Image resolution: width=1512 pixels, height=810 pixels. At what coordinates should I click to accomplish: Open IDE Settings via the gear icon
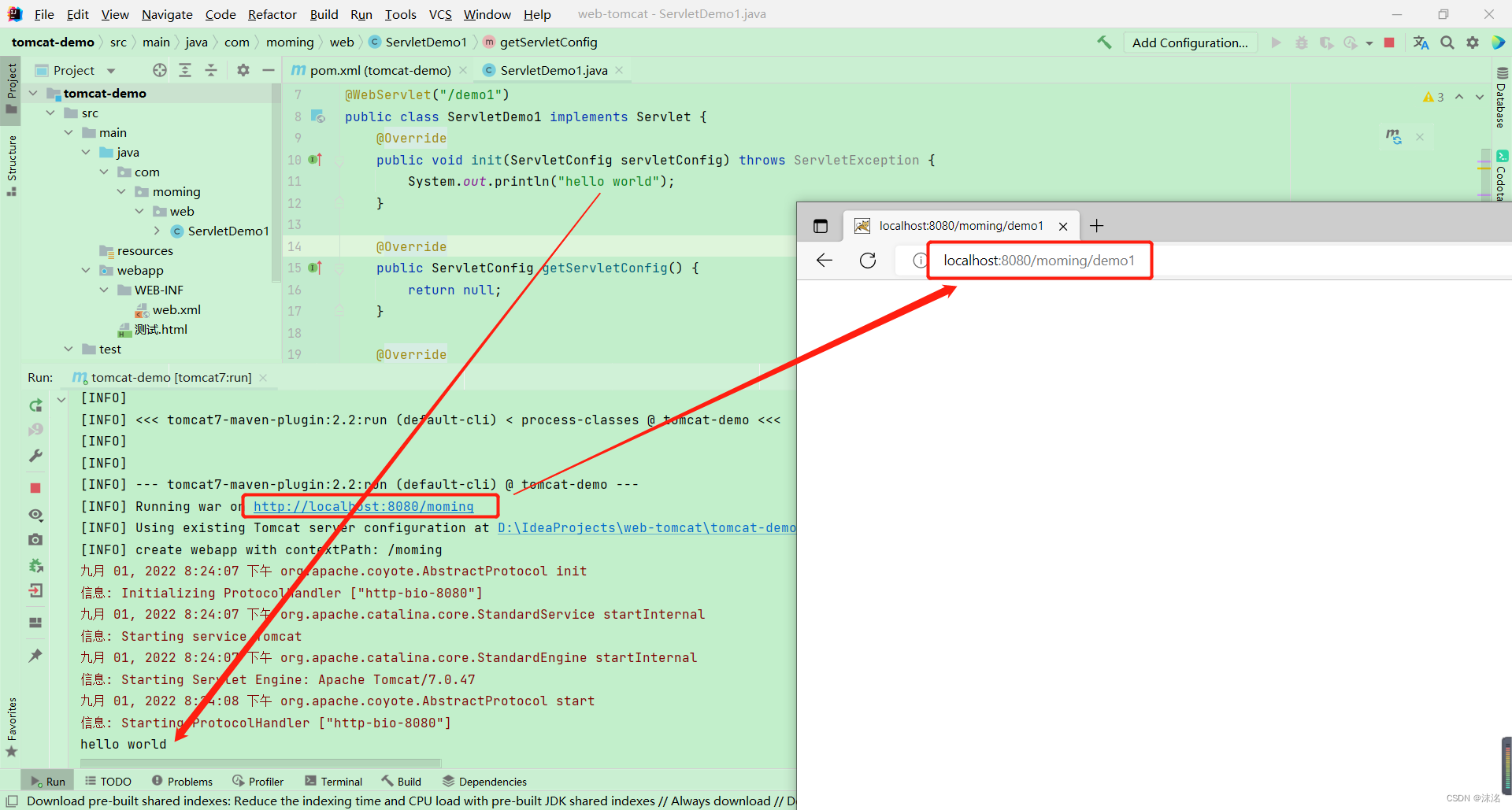pos(1473,42)
